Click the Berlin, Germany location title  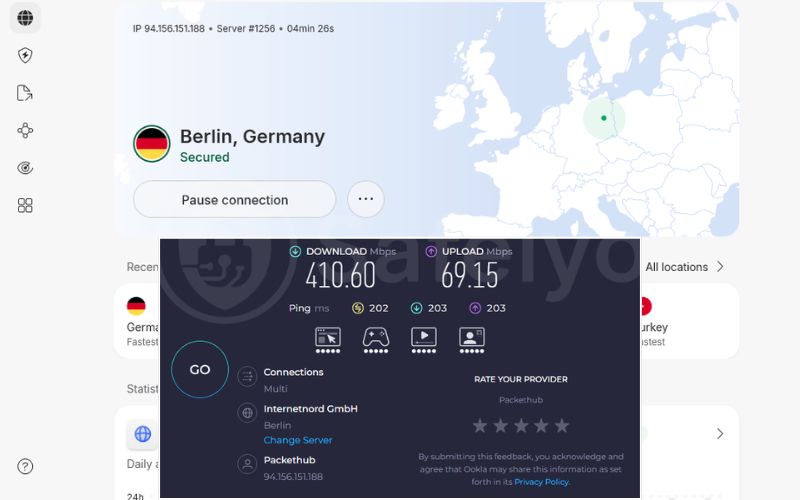point(252,136)
